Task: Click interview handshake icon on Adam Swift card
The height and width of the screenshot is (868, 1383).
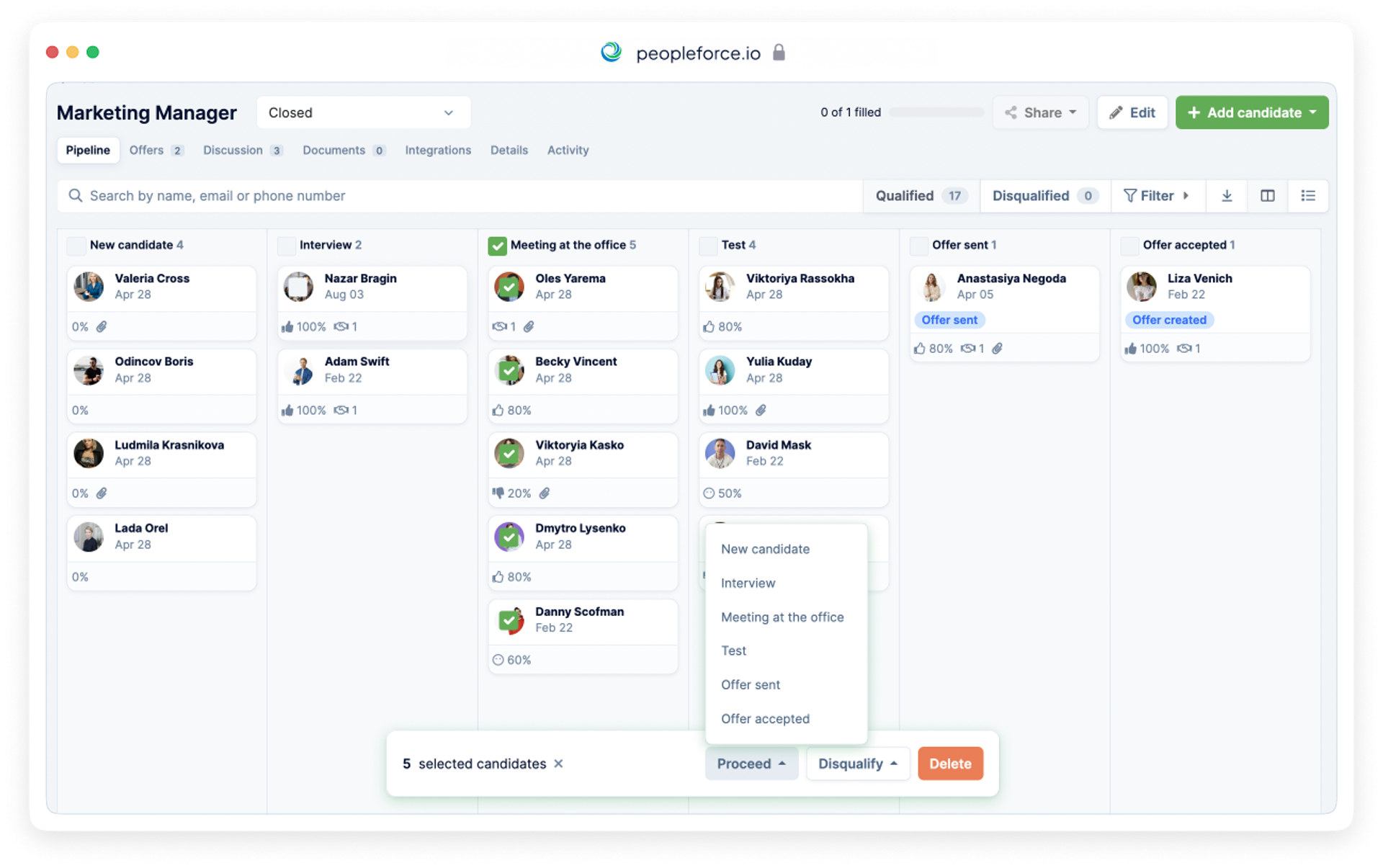Action: click(341, 411)
